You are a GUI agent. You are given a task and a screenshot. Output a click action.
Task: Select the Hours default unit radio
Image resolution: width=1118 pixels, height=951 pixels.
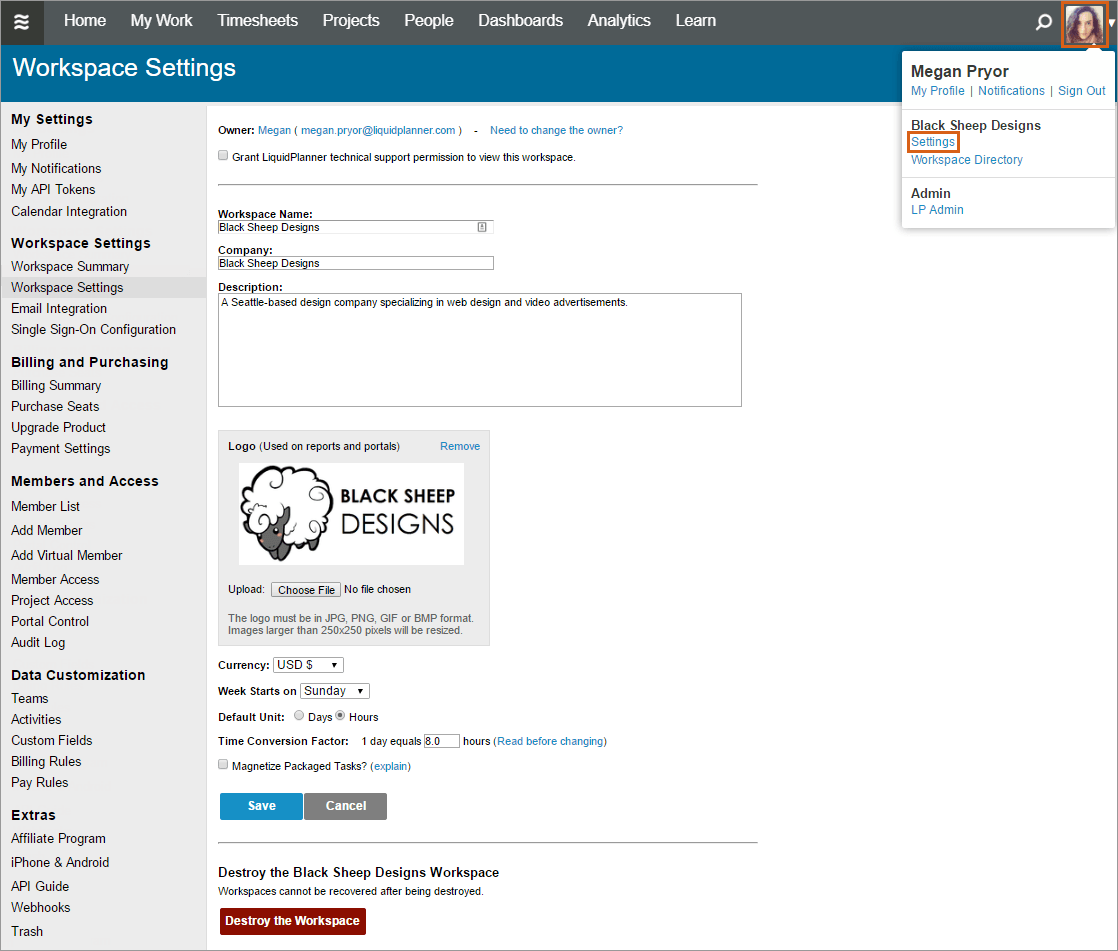[x=340, y=716]
